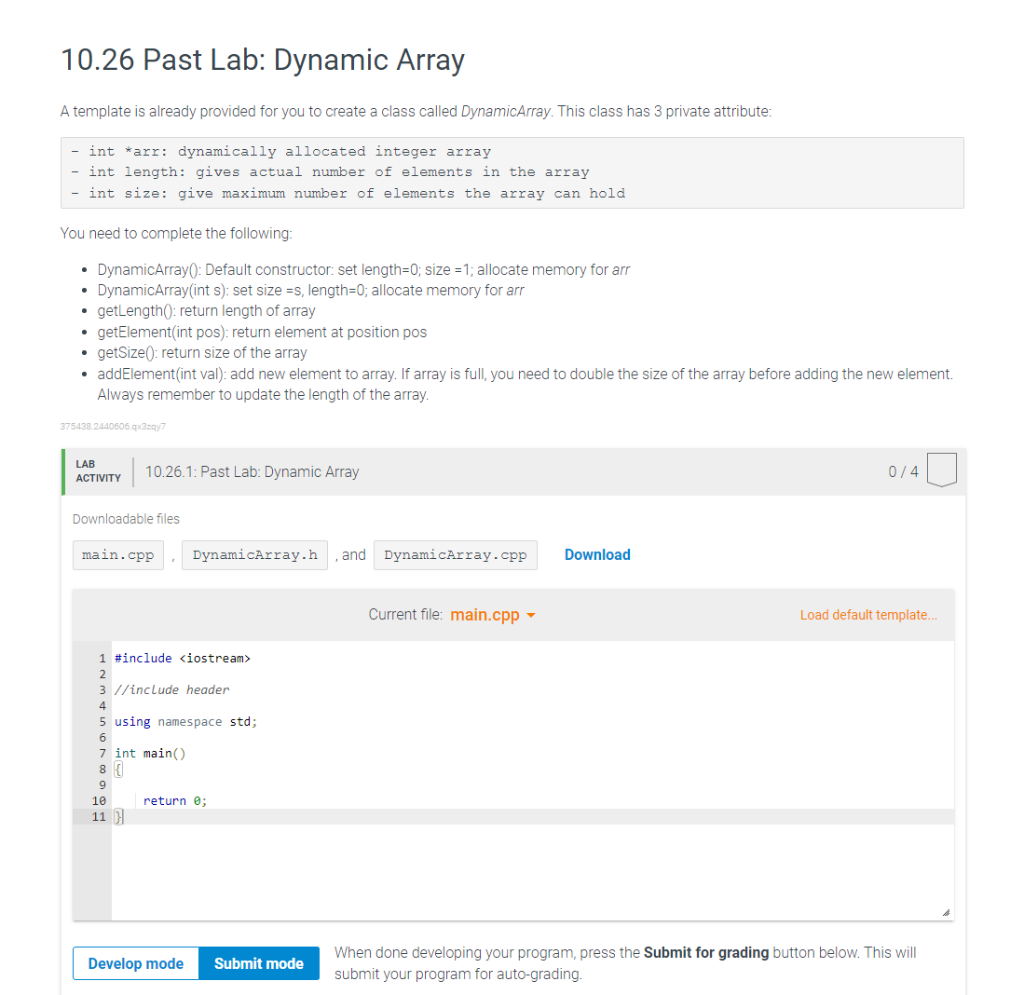Click Load default template...
Screen dimensions: 1024x995
click(x=868, y=614)
